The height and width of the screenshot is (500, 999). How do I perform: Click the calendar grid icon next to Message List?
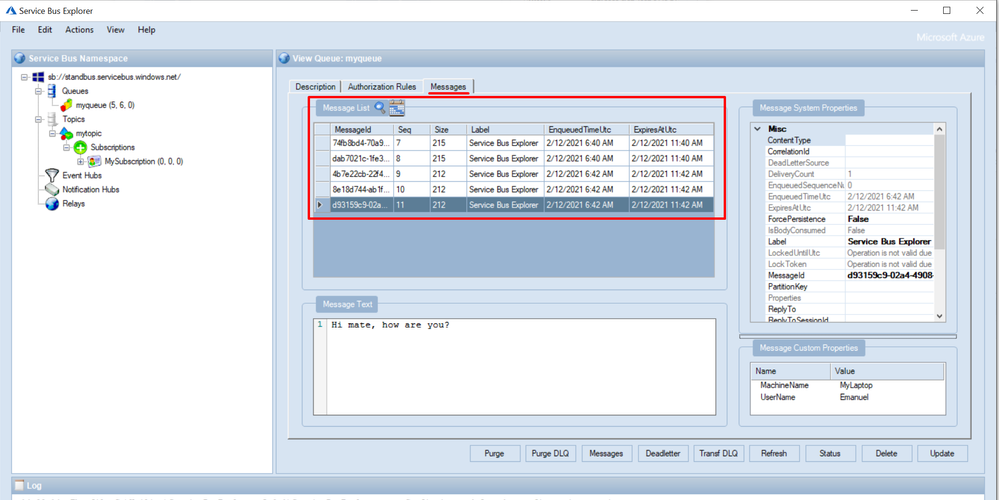point(397,108)
